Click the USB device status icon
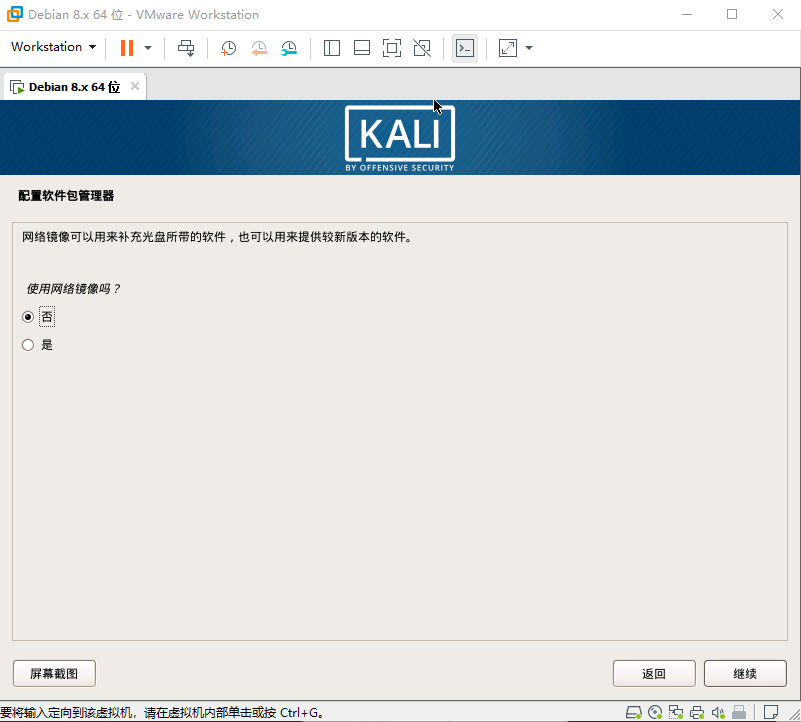This screenshot has height=722, width=801. point(739,712)
